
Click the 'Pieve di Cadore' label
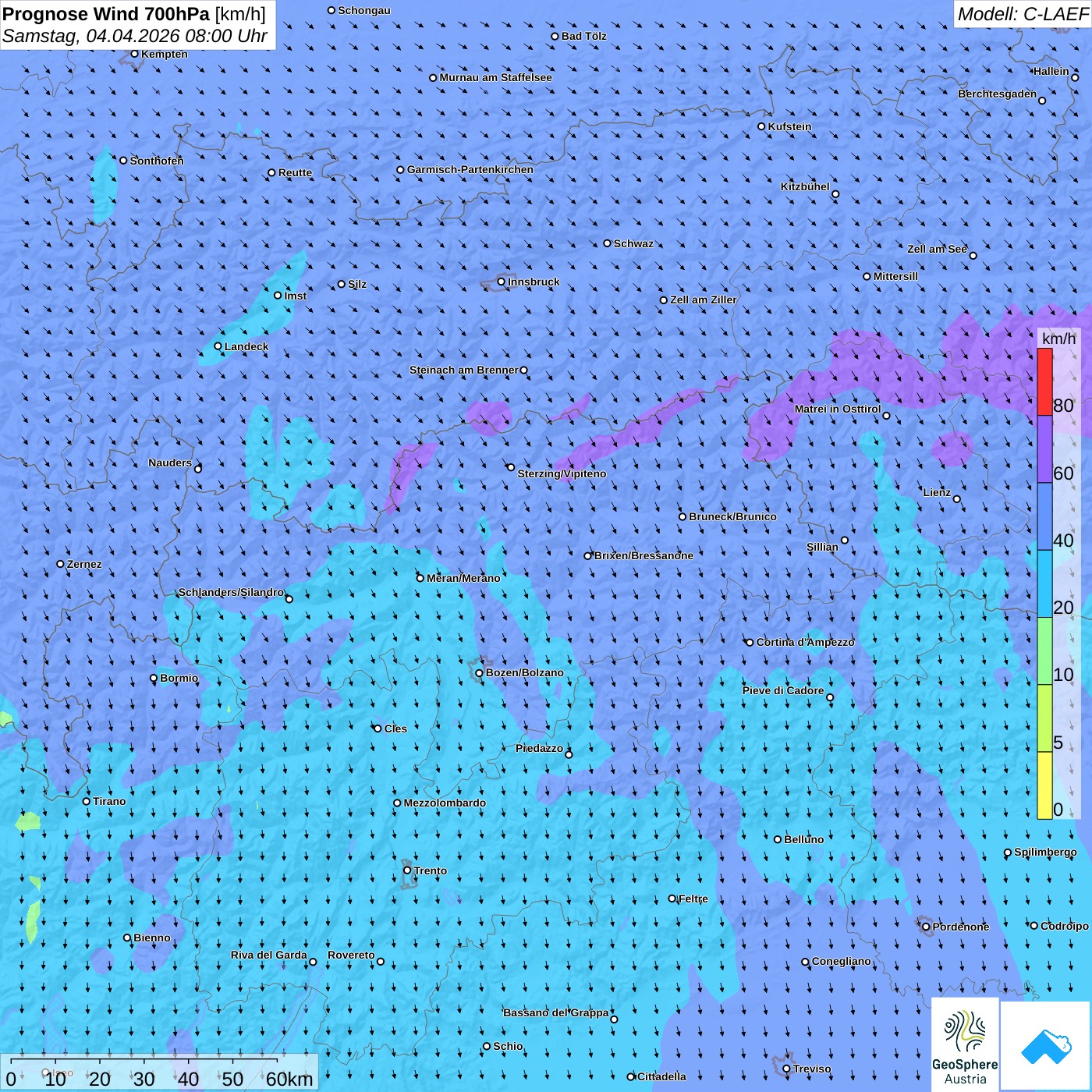click(x=783, y=690)
